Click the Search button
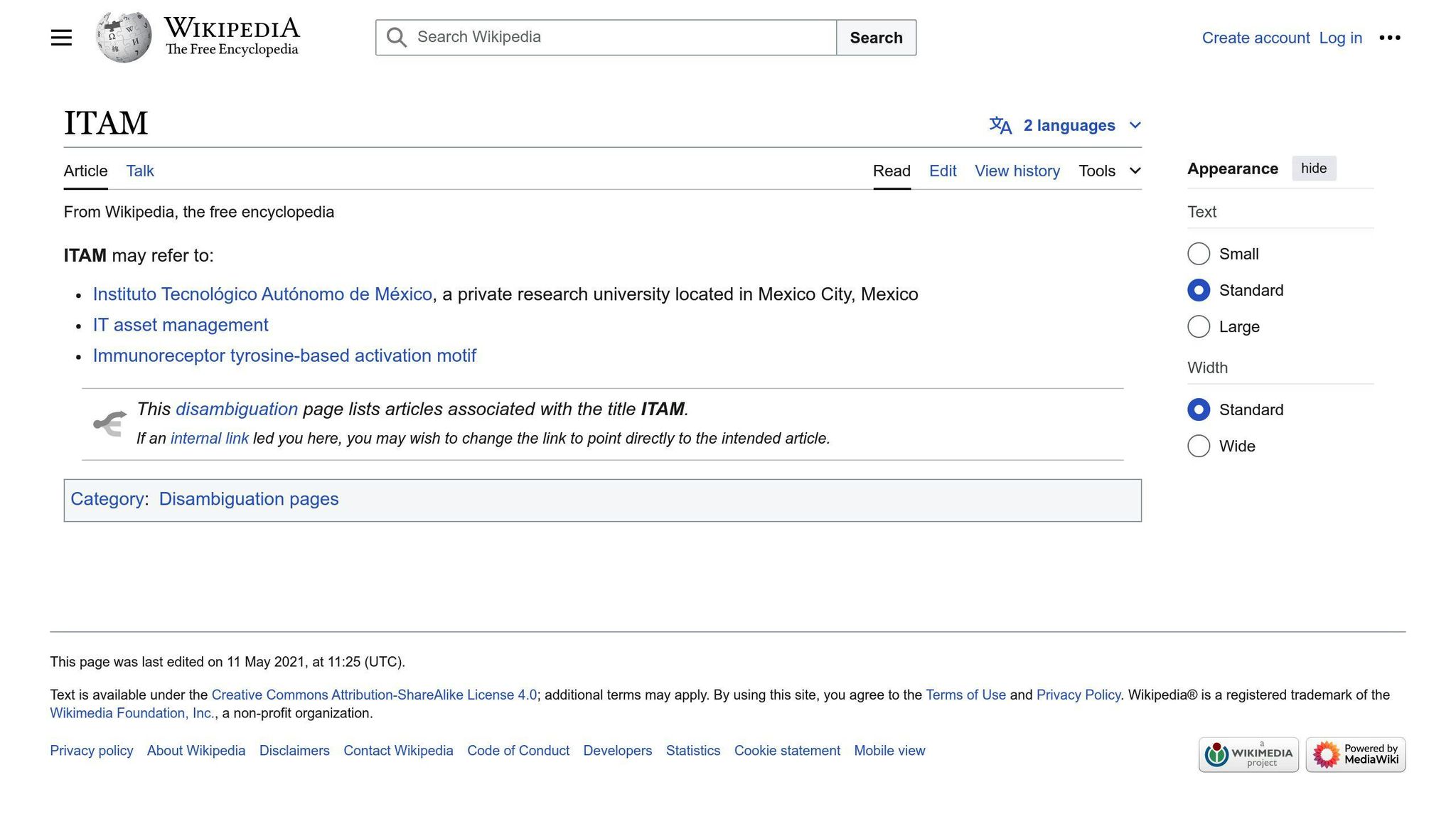Screen dimensions: 1456x819 tap(876, 38)
